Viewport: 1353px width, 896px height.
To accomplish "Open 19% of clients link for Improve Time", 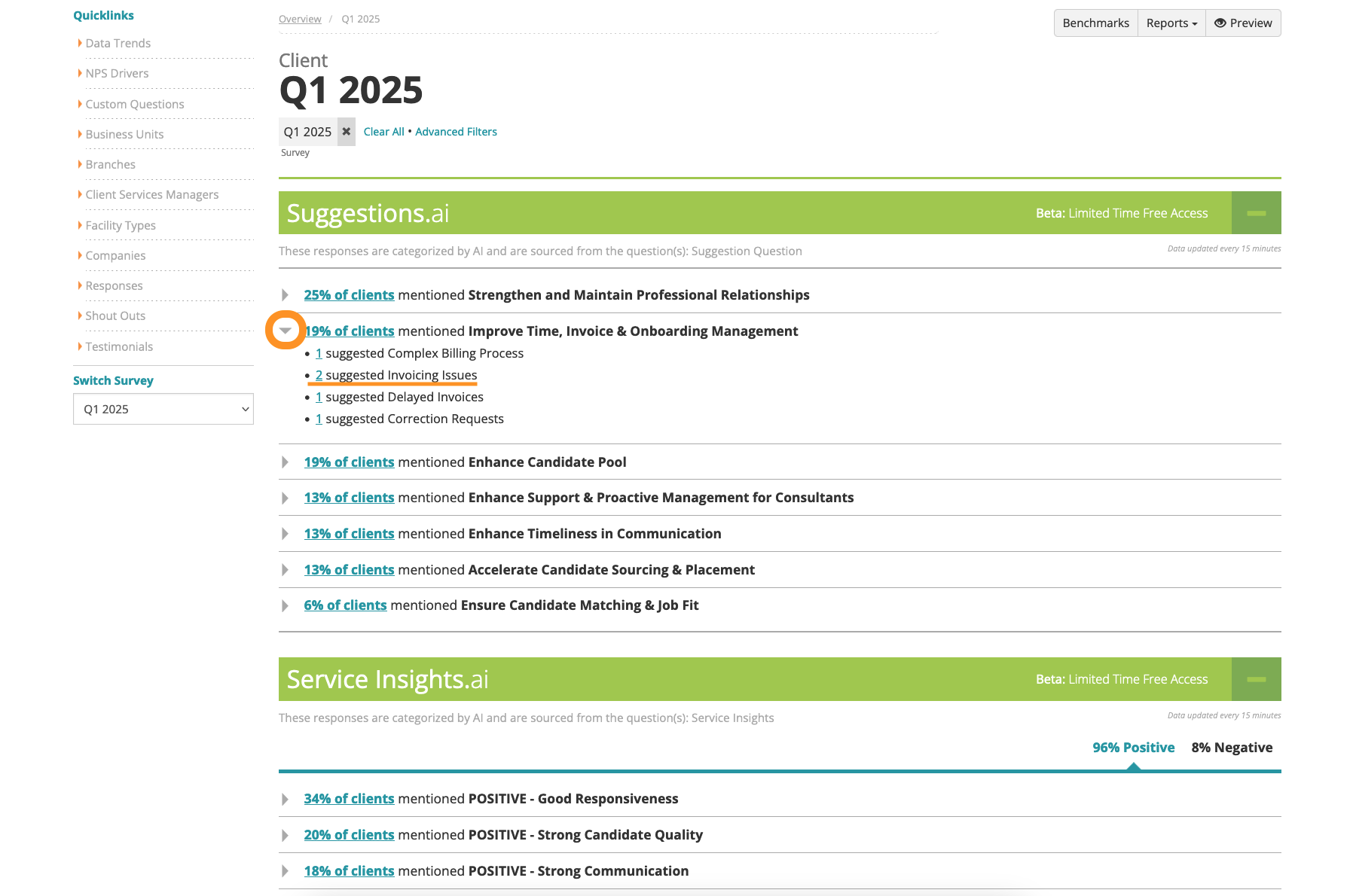I will [x=349, y=331].
